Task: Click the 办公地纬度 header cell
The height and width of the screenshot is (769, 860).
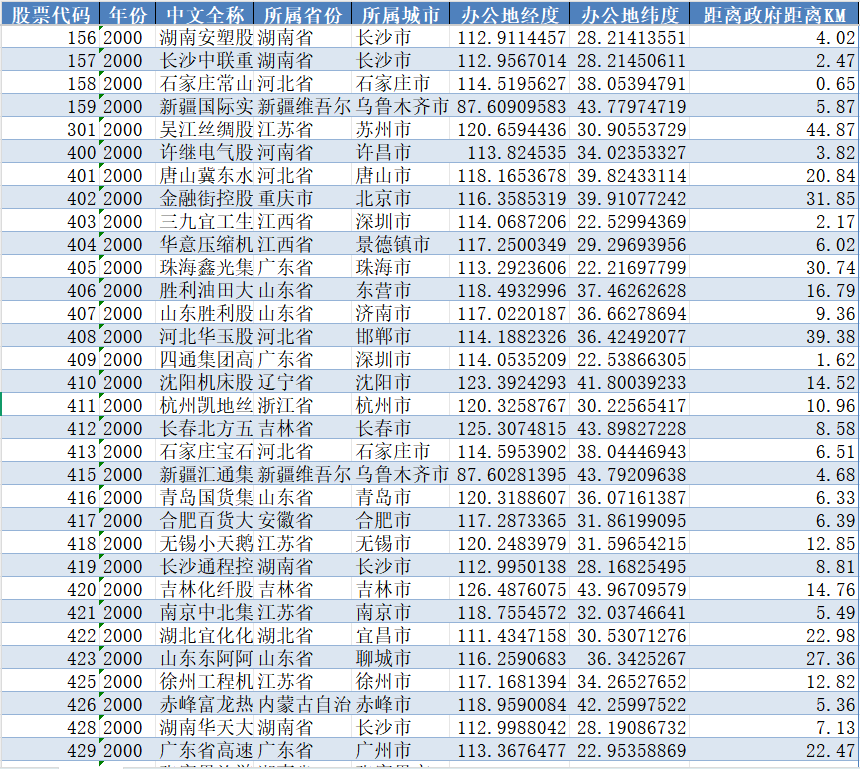Action: 630,15
